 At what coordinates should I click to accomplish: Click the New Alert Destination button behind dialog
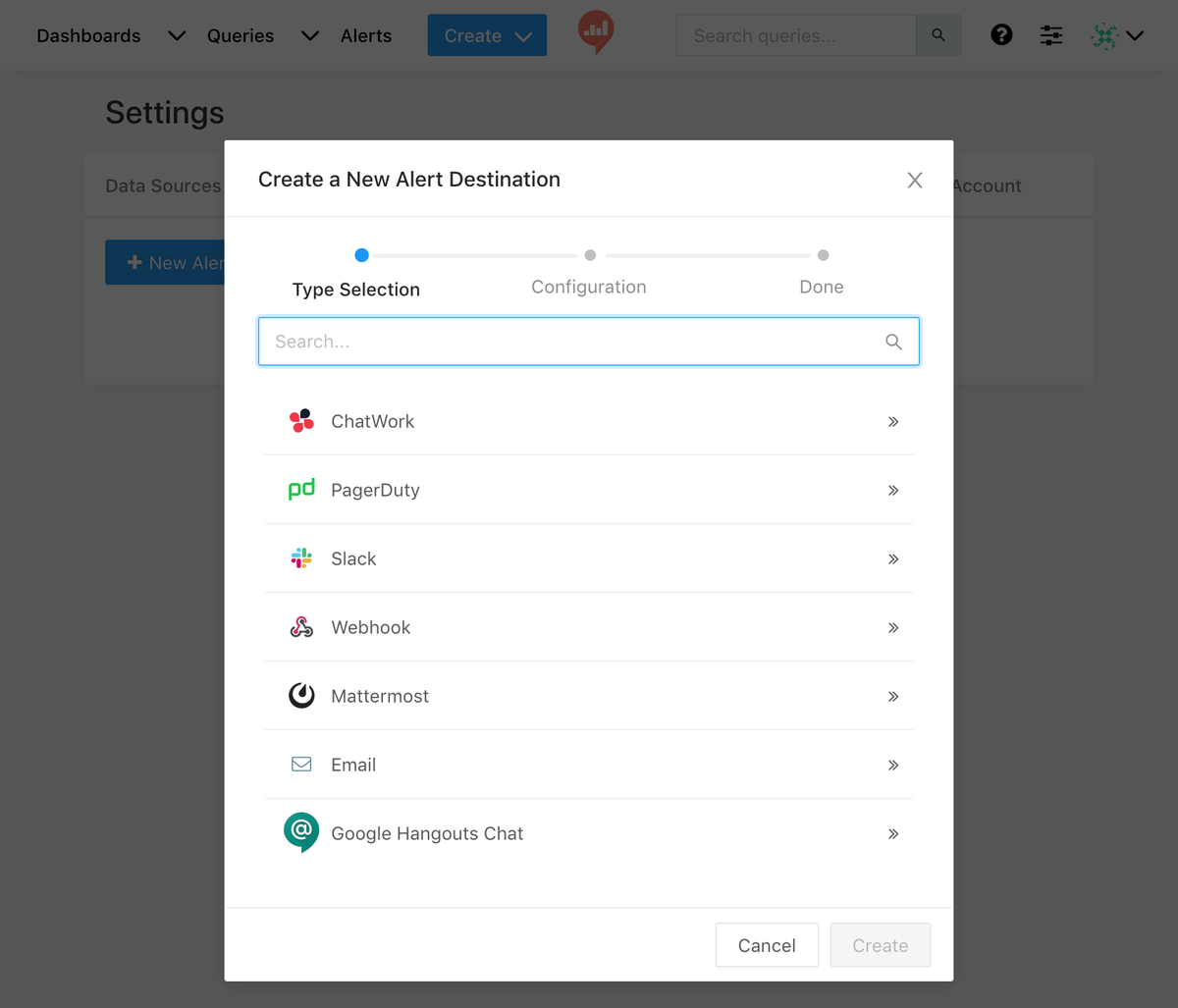(x=165, y=263)
